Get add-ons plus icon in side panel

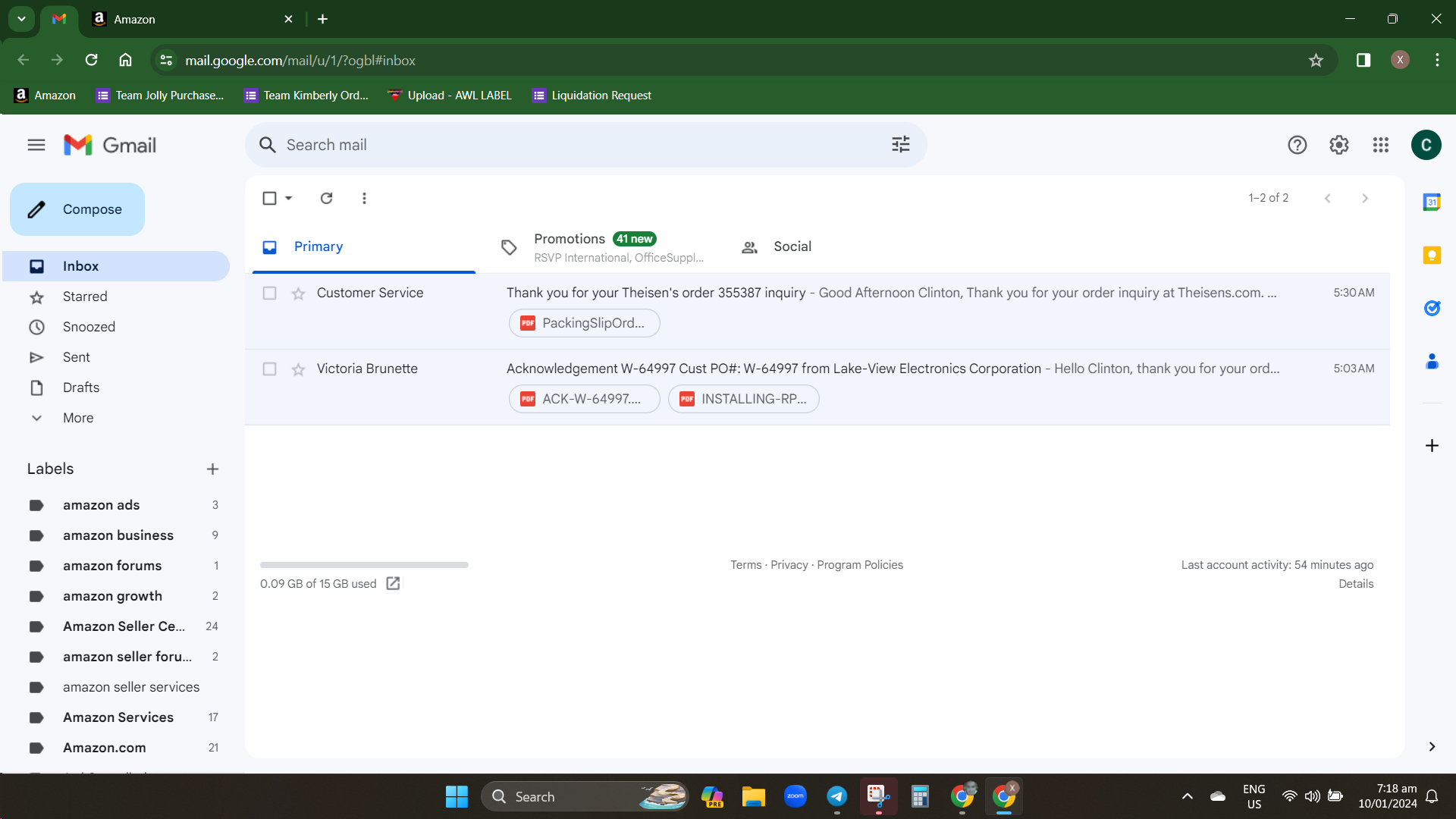[1432, 445]
